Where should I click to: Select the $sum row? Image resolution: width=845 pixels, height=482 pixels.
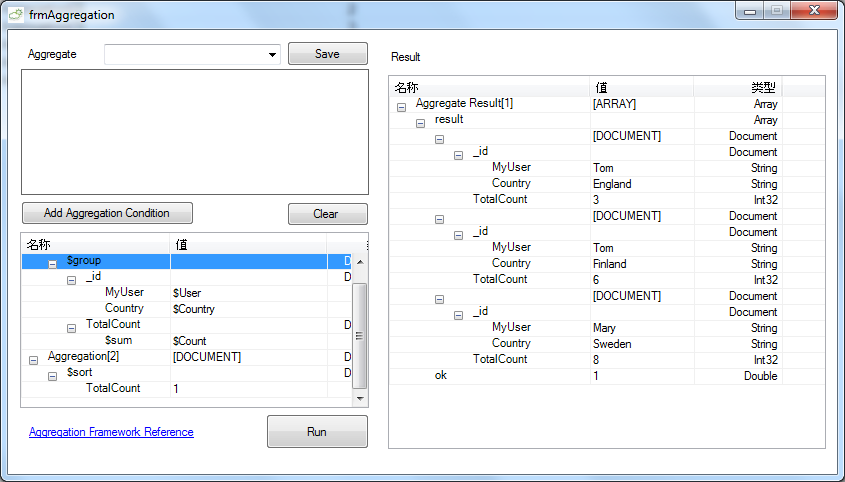point(186,341)
